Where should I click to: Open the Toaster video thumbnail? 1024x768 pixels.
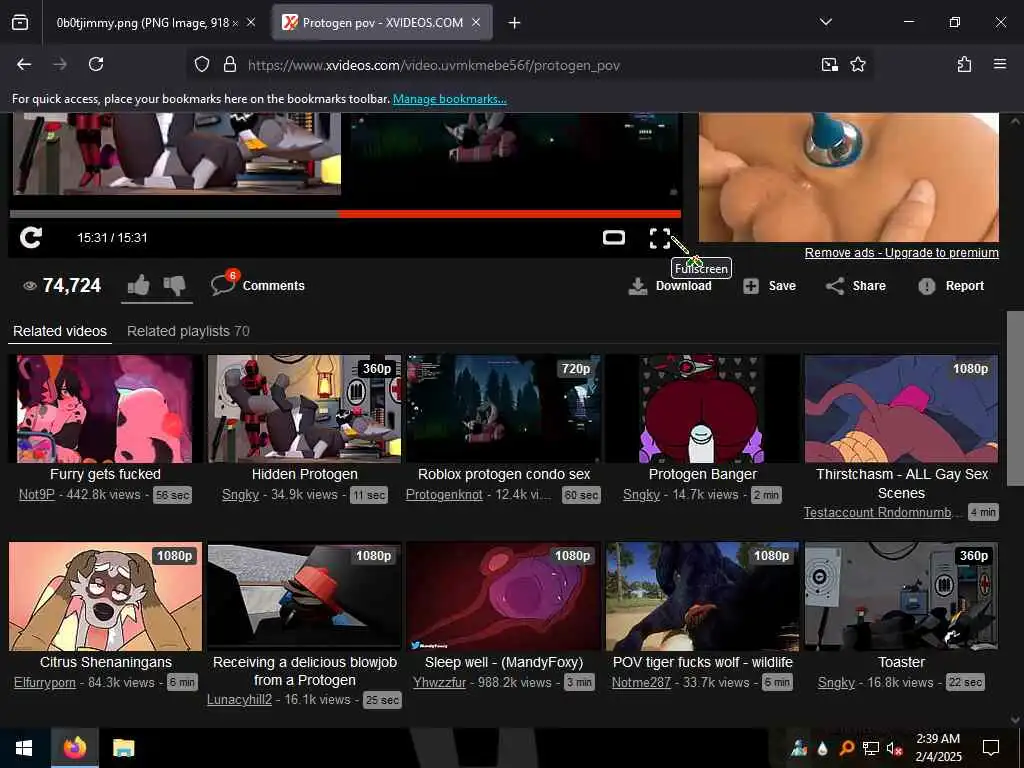tap(901, 596)
